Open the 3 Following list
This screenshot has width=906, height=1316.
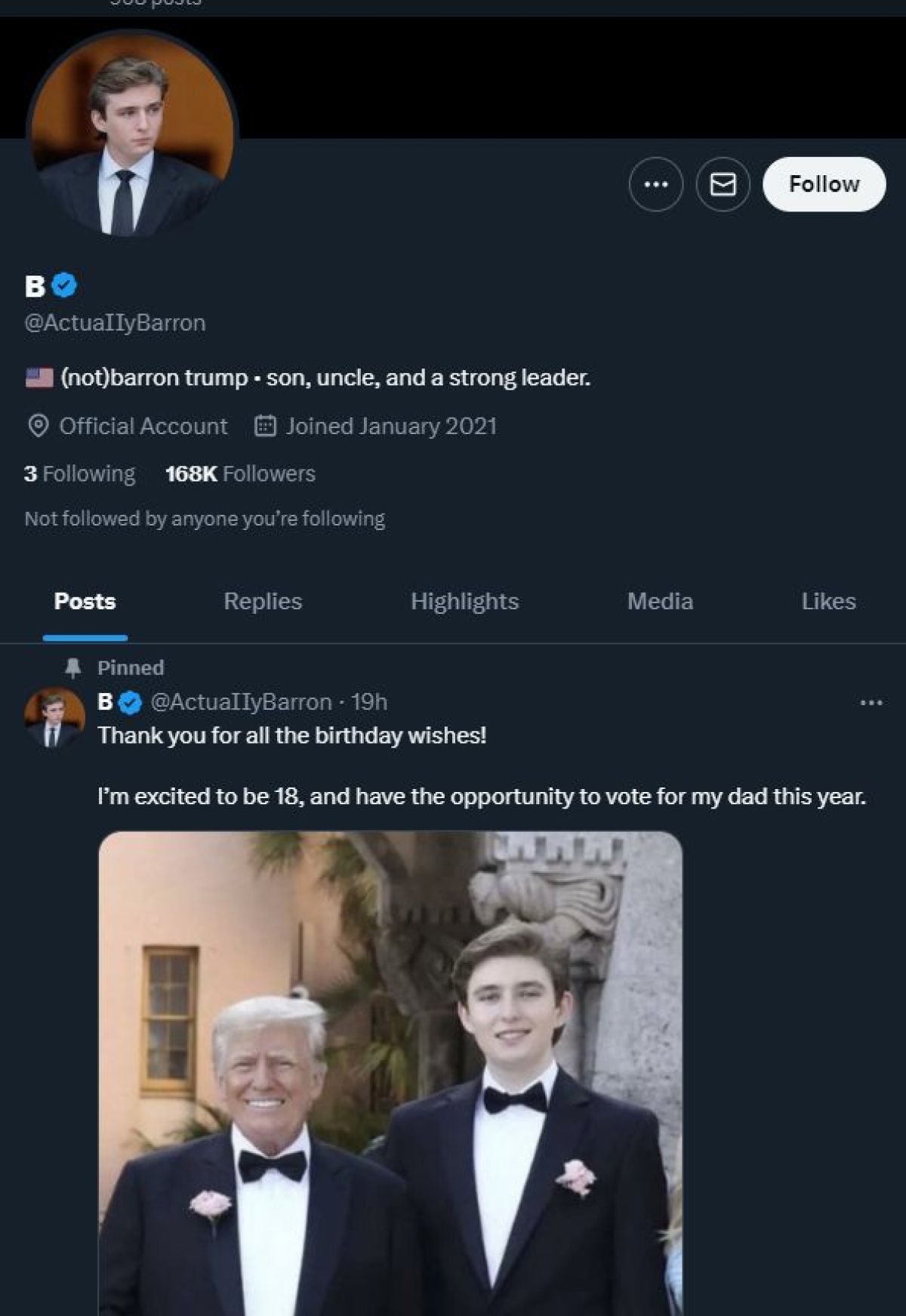tap(79, 473)
